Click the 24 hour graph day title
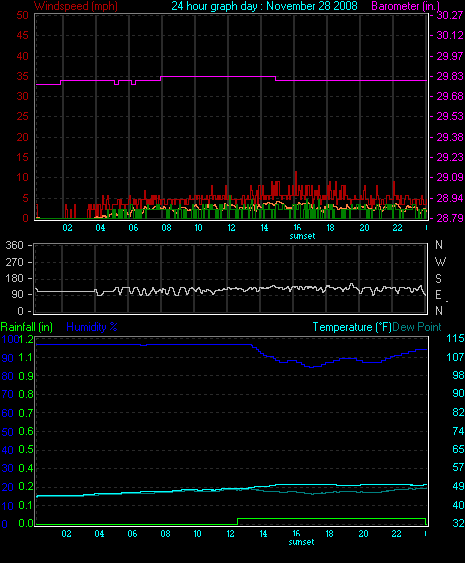 [264, 6]
